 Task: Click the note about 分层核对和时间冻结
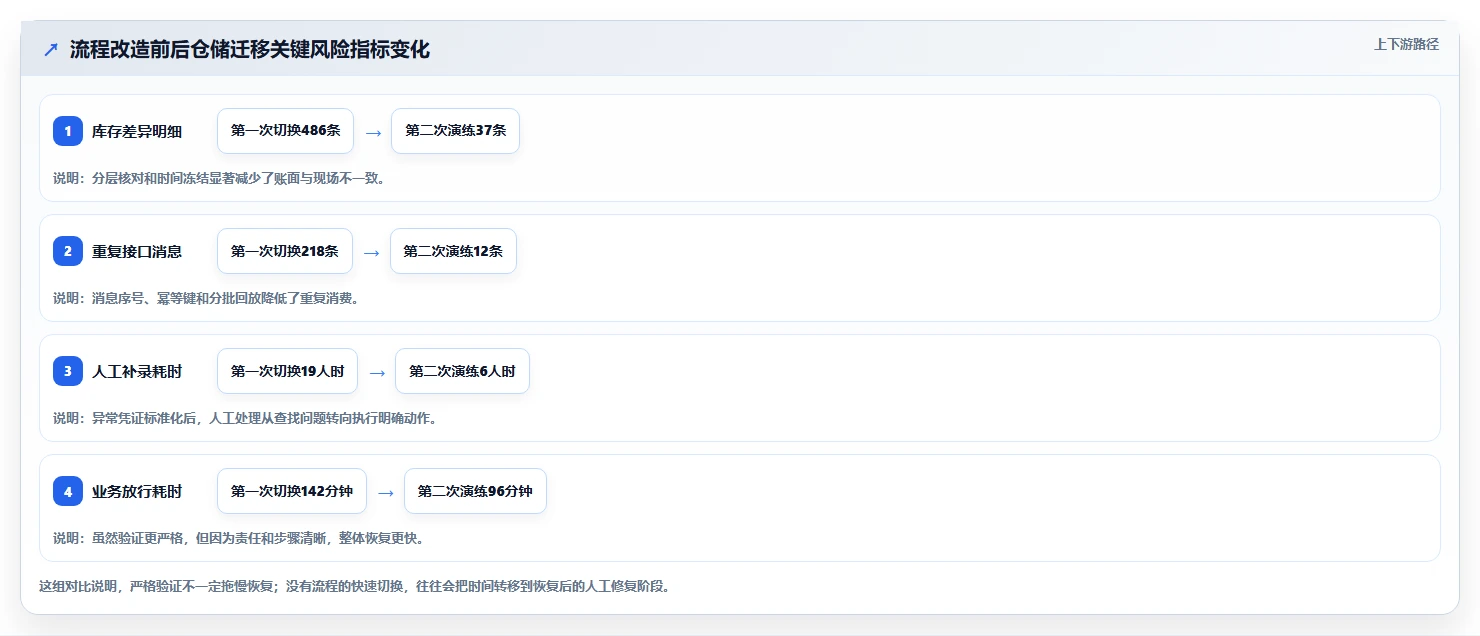click(219, 178)
